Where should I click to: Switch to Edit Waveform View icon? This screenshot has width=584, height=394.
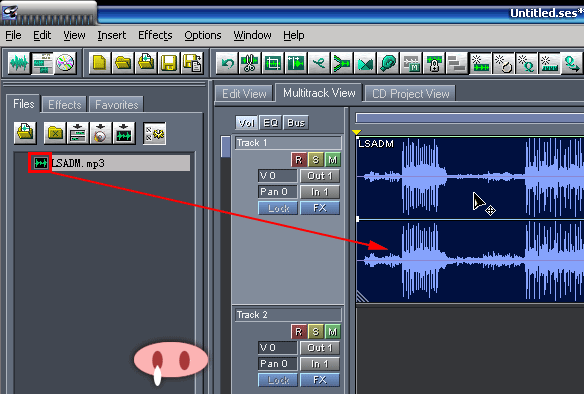pyautogui.click(x=19, y=63)
